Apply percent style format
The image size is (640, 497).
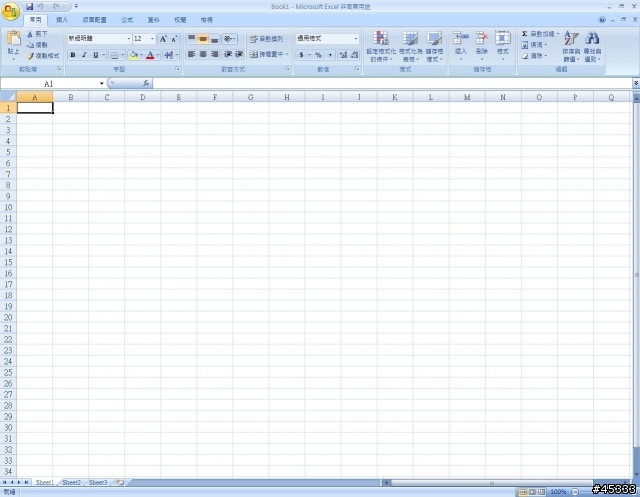(318, 55)
